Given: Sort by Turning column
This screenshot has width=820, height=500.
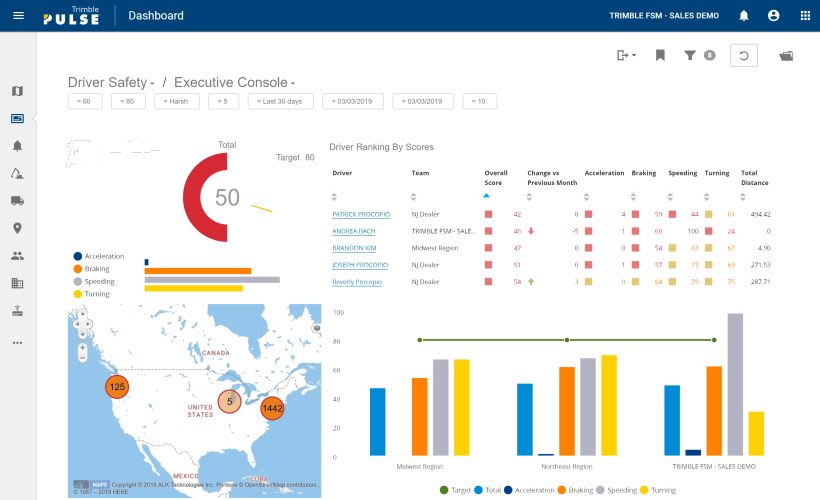Looking at the screenshot, I should pos(707,197).
